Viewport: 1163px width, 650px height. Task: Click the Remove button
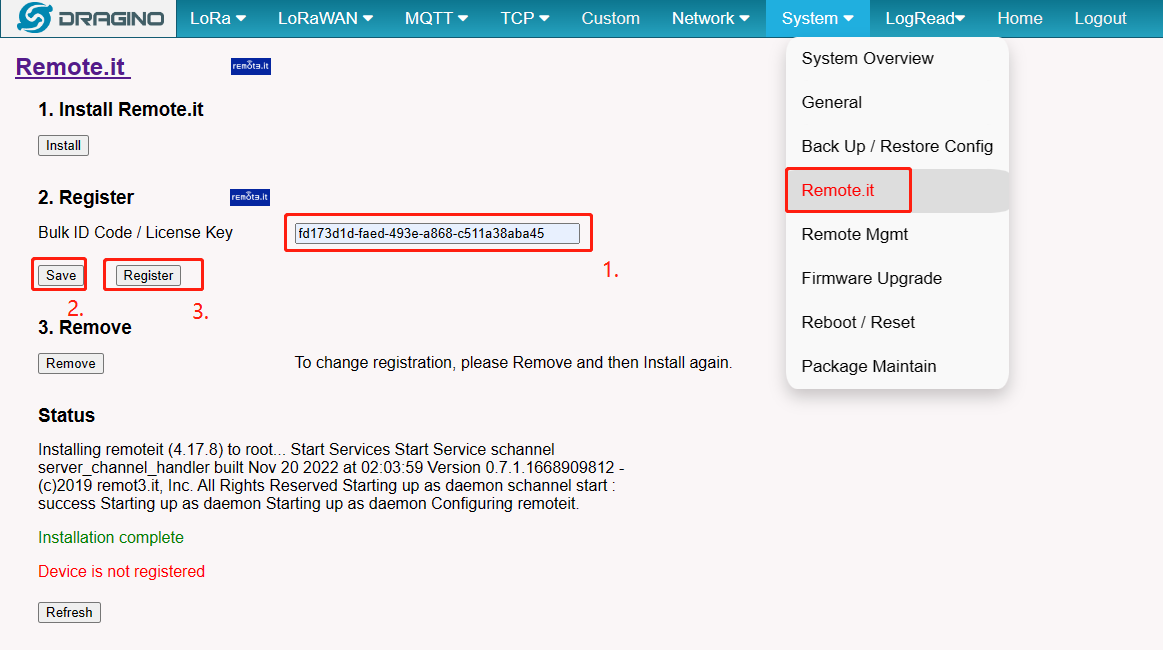(70, 364)
